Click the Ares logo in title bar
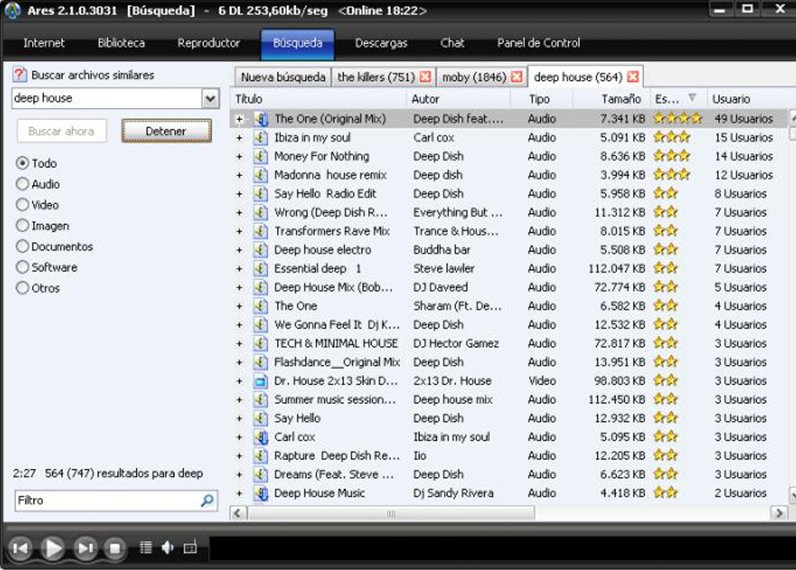 (x=12, y=10)
